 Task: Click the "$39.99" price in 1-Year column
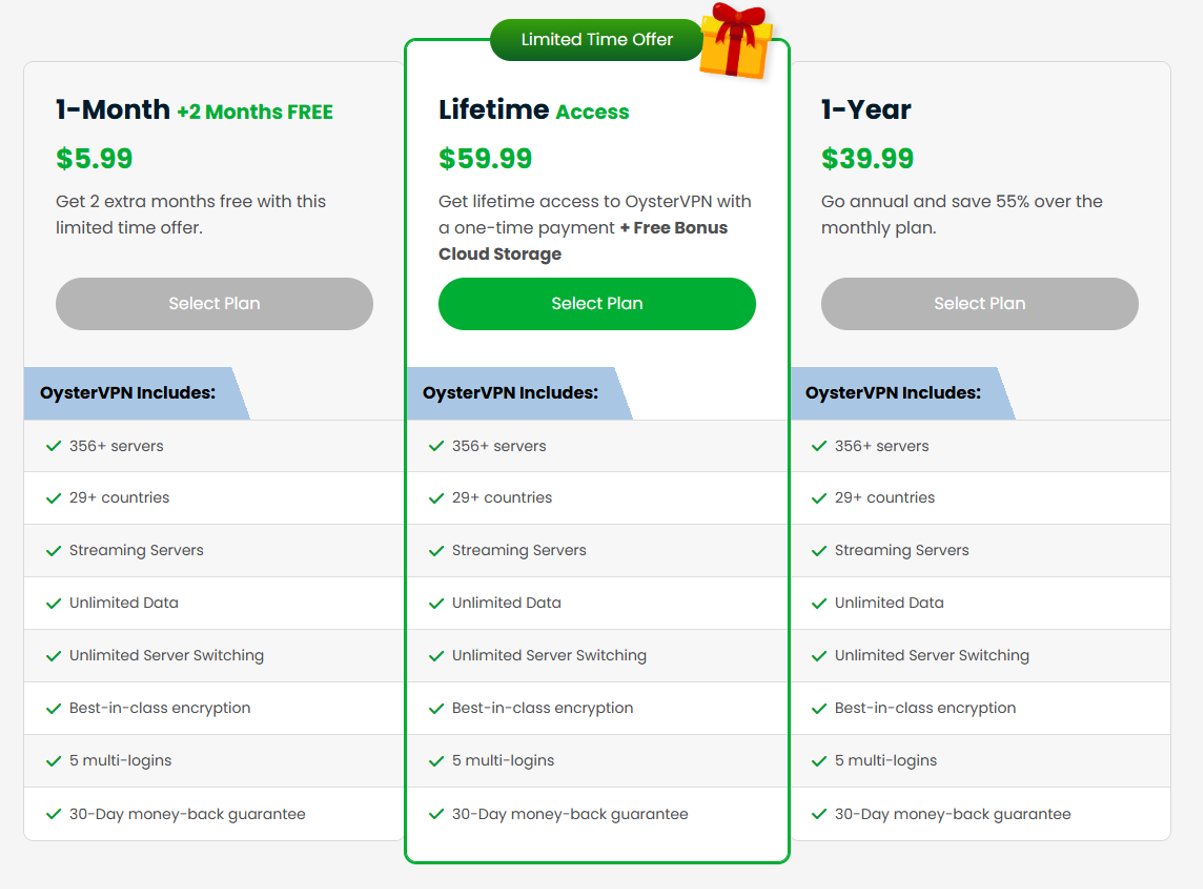pyautogui.click(x=867, y=158)
